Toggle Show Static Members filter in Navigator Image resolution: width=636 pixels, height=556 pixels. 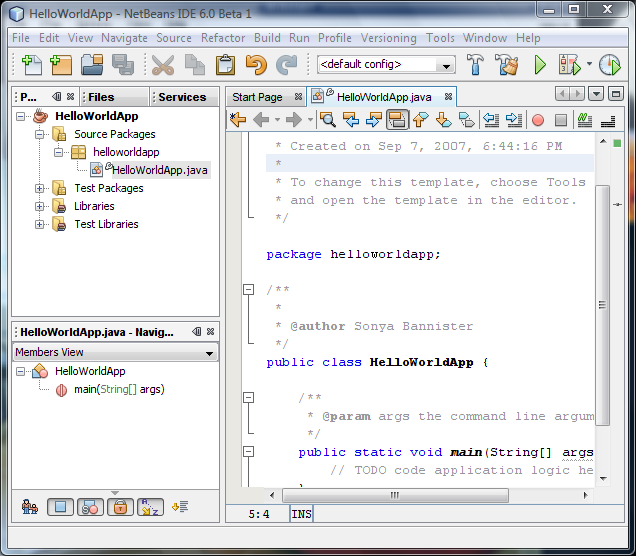89,507
